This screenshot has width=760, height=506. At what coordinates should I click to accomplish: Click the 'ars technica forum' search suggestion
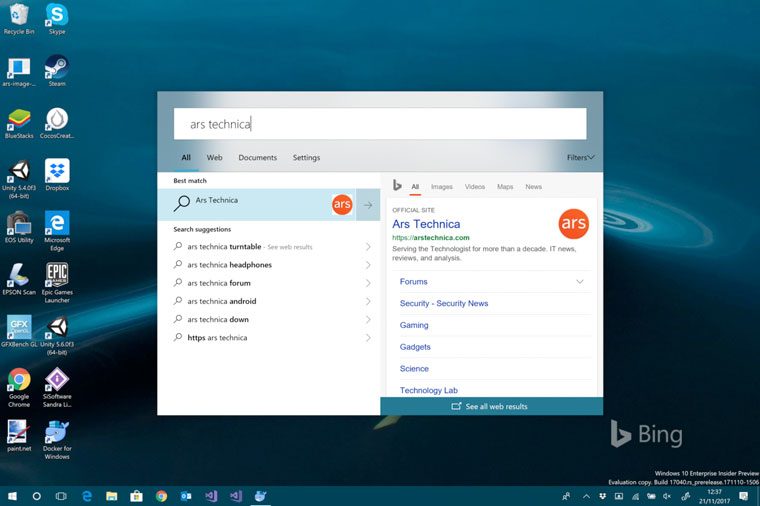click(219, 283)
